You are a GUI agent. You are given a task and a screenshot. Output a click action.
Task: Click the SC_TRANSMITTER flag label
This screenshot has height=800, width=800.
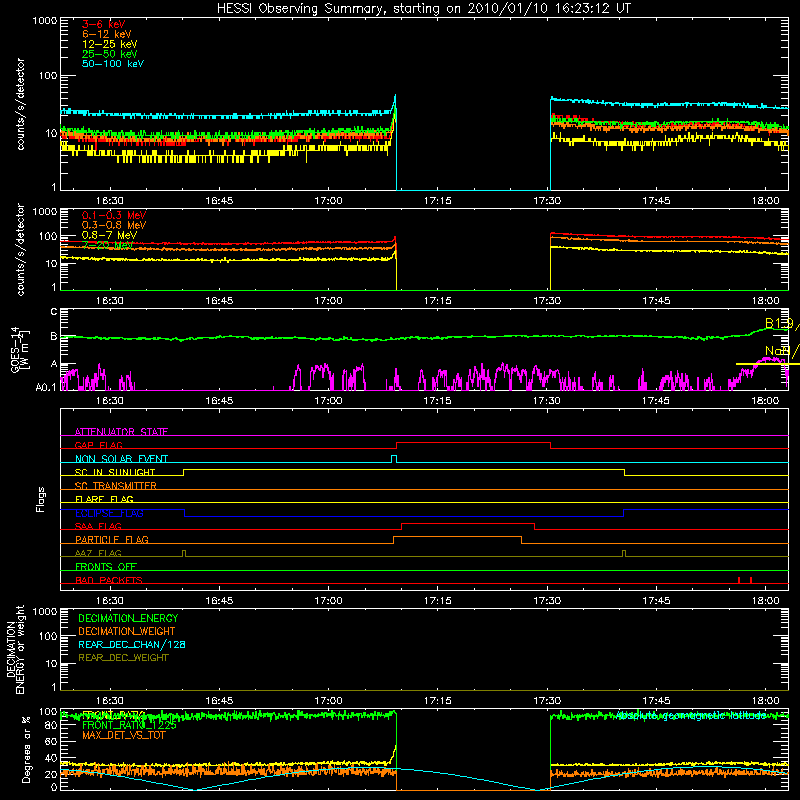click(x=115, y=486)
